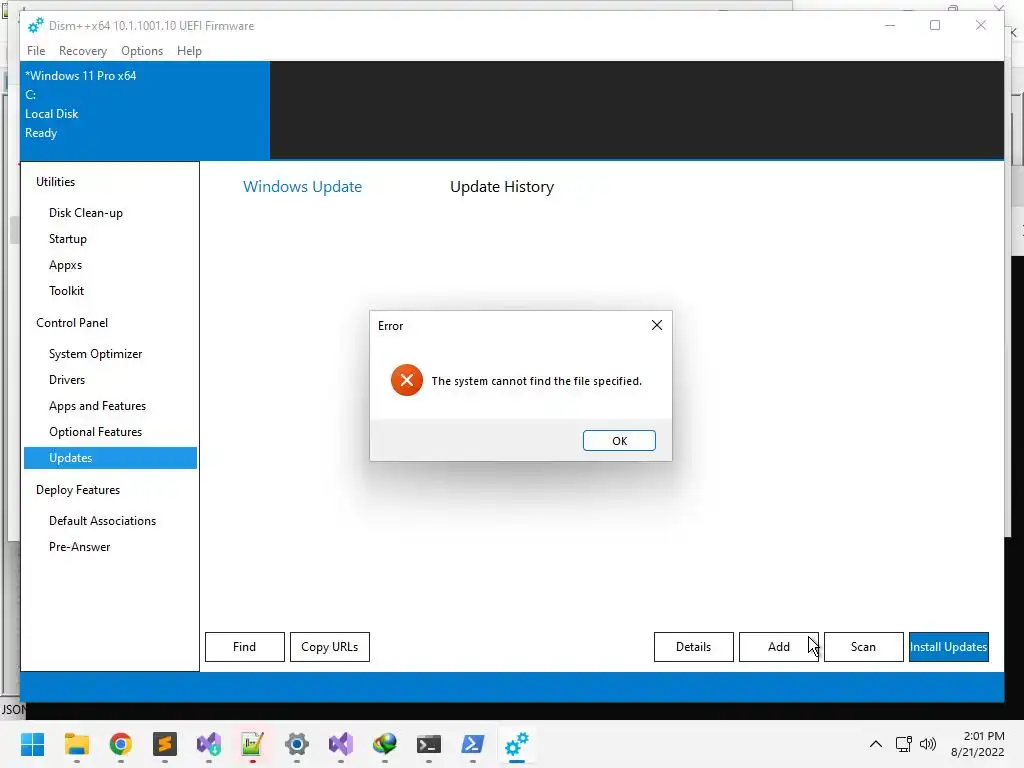Switch to the Windows Update tab
This screenshot has width=1024, height=768.
click(302, 187)
